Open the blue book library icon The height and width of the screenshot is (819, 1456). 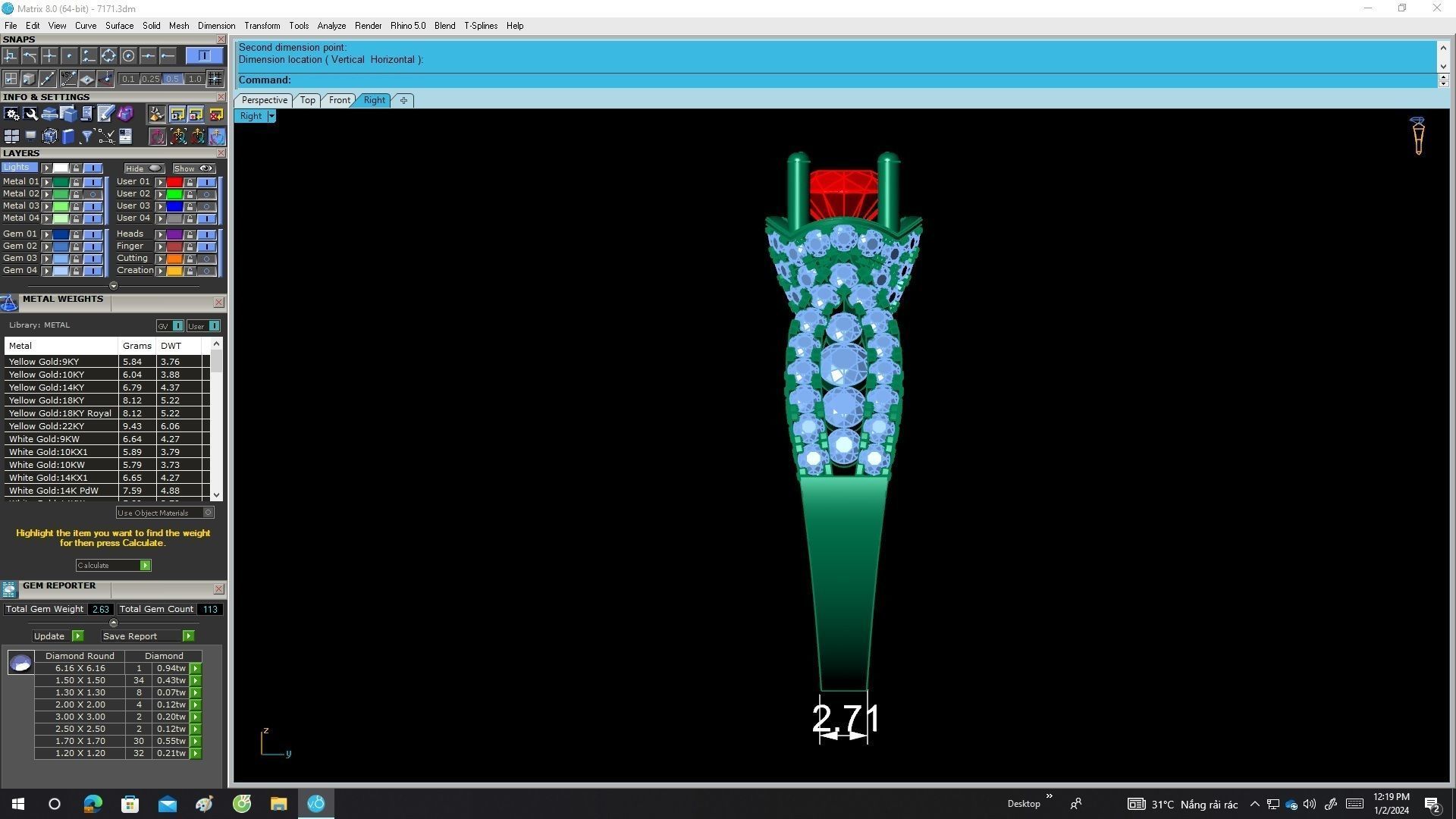(x=68, y=136)
